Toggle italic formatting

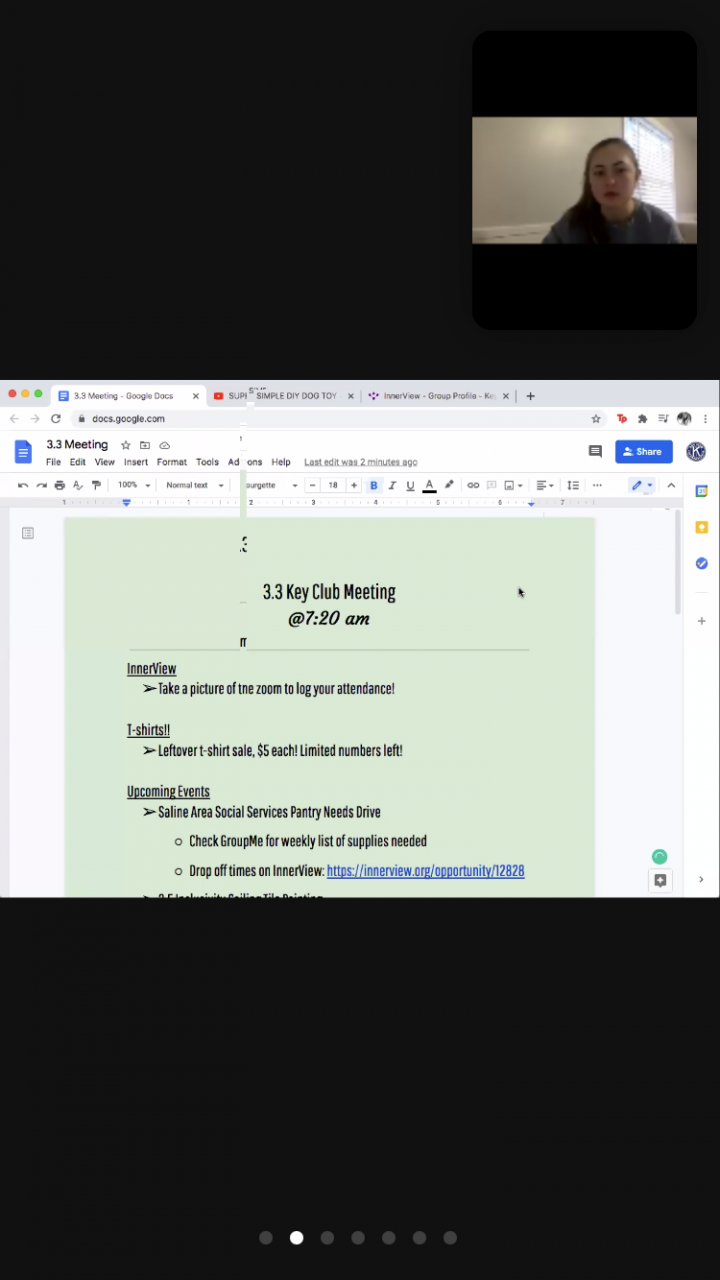(x=392, y=485)
